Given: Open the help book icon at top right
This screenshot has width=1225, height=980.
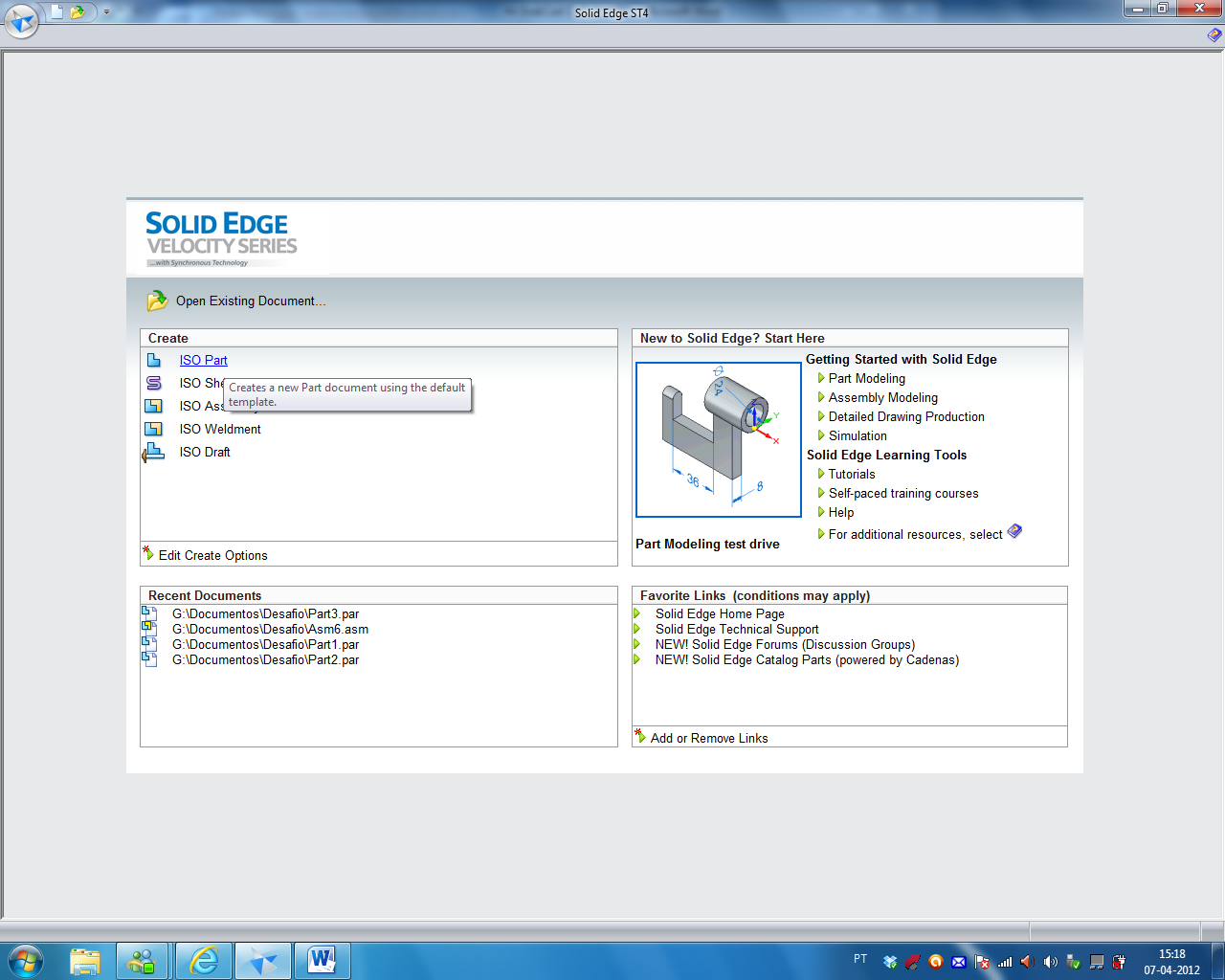Looking at the screenshot, I should tap(1214, 35).
